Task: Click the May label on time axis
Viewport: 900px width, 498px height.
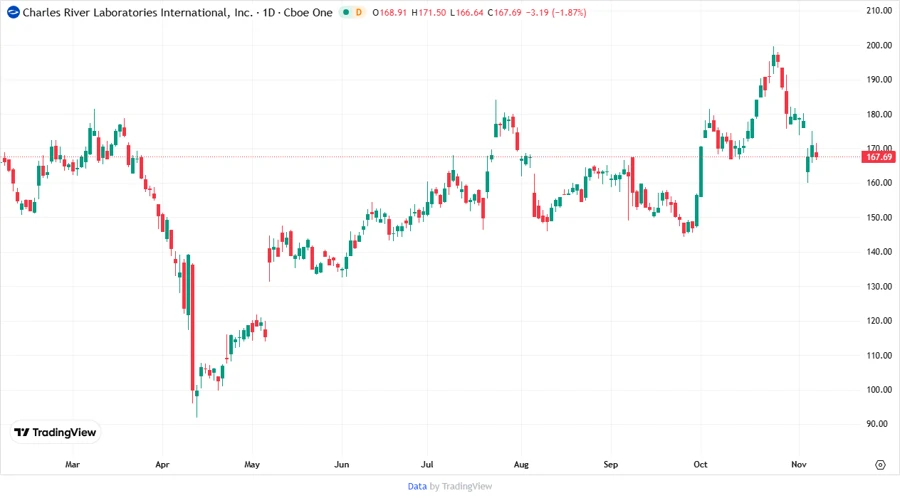Action: 252,464
